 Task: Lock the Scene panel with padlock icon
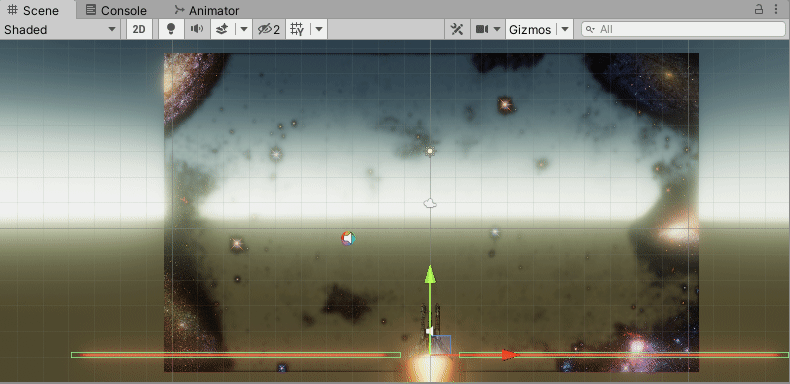759,9
